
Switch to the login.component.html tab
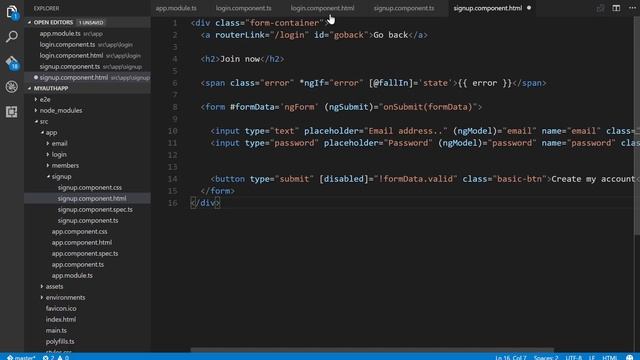pos(322,8)
